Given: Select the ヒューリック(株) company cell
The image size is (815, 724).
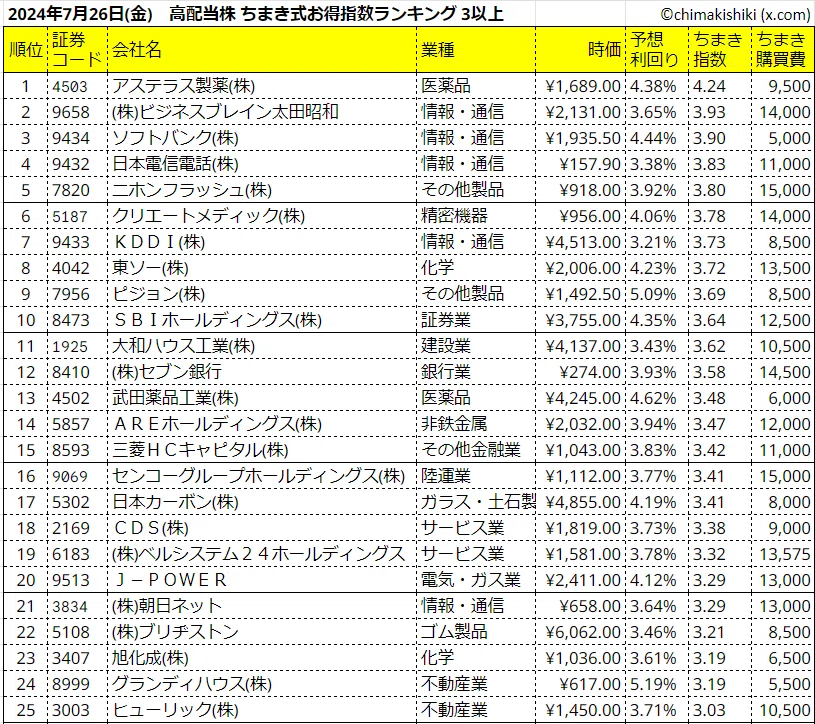Looking at the screenshot, I should click(x=262, y=710).
